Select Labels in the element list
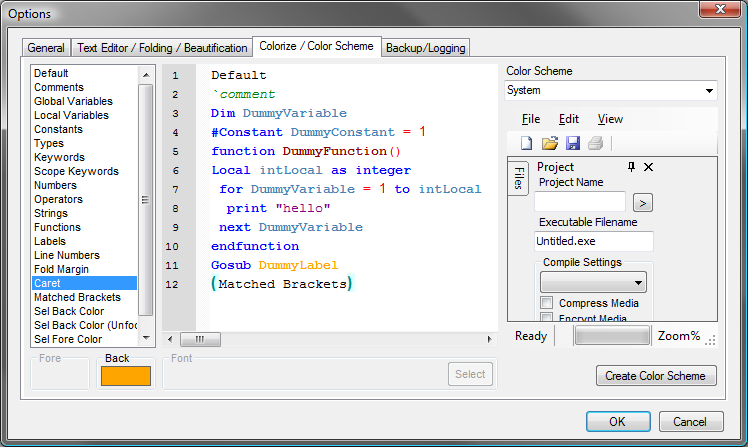748x447 pixels. pyautogui.click(x=50, y=241)
